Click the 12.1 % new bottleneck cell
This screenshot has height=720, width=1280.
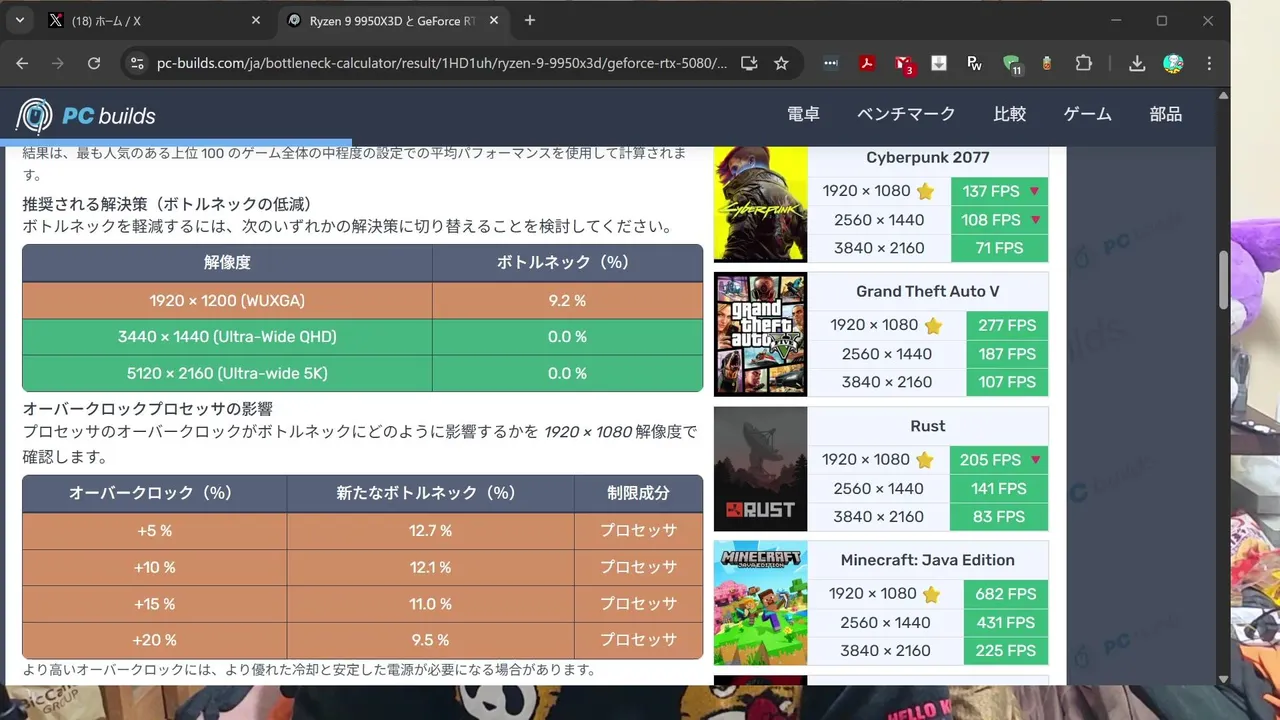click(430, 567)
